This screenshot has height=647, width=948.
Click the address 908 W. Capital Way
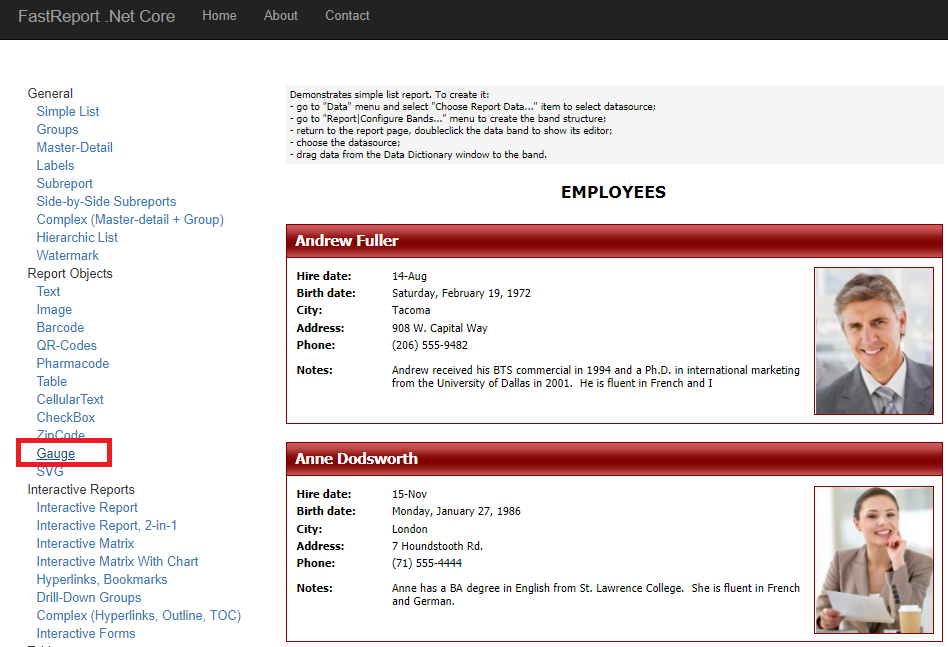point(440,328)
